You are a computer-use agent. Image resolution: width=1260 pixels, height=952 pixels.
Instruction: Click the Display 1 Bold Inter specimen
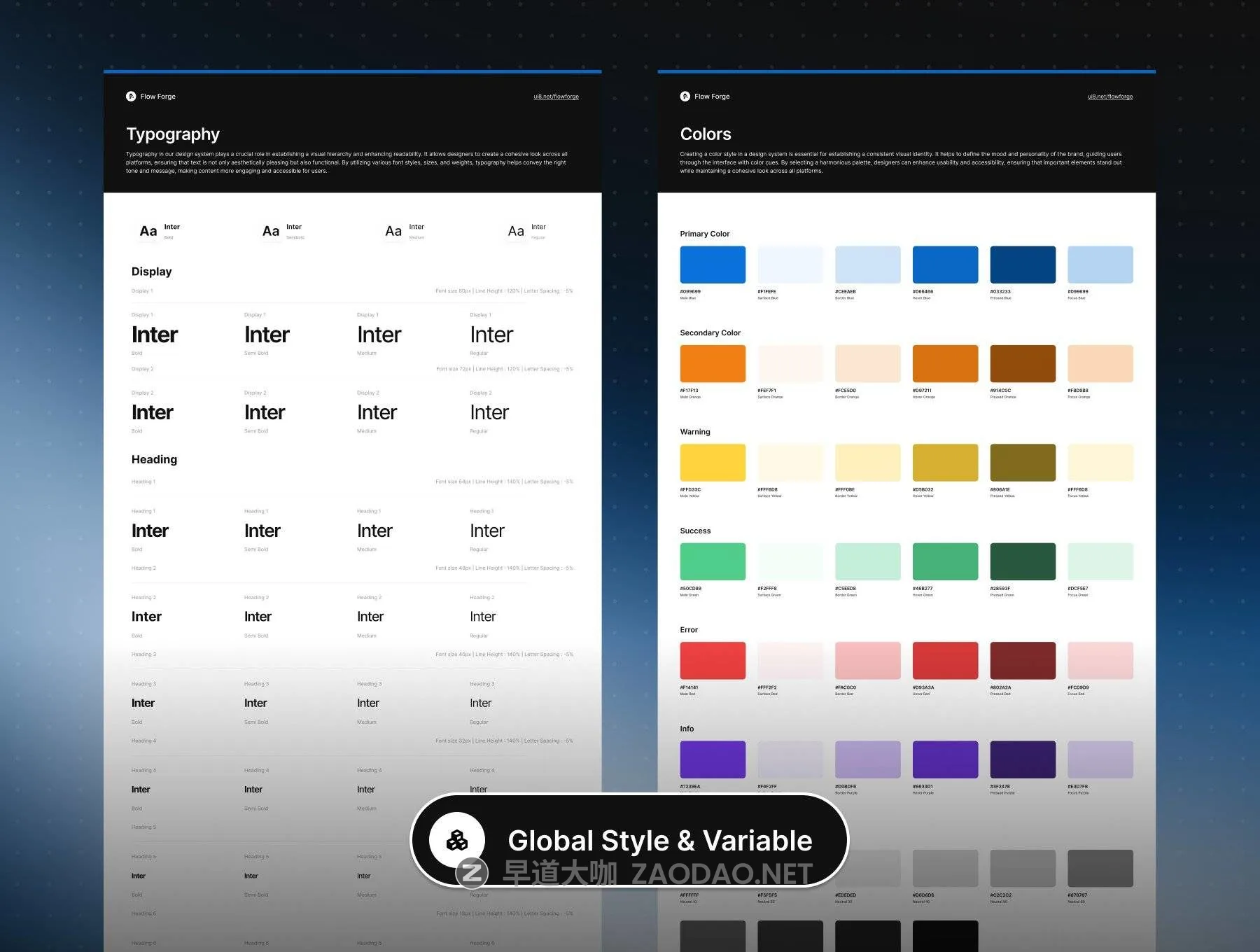point(155,335)
